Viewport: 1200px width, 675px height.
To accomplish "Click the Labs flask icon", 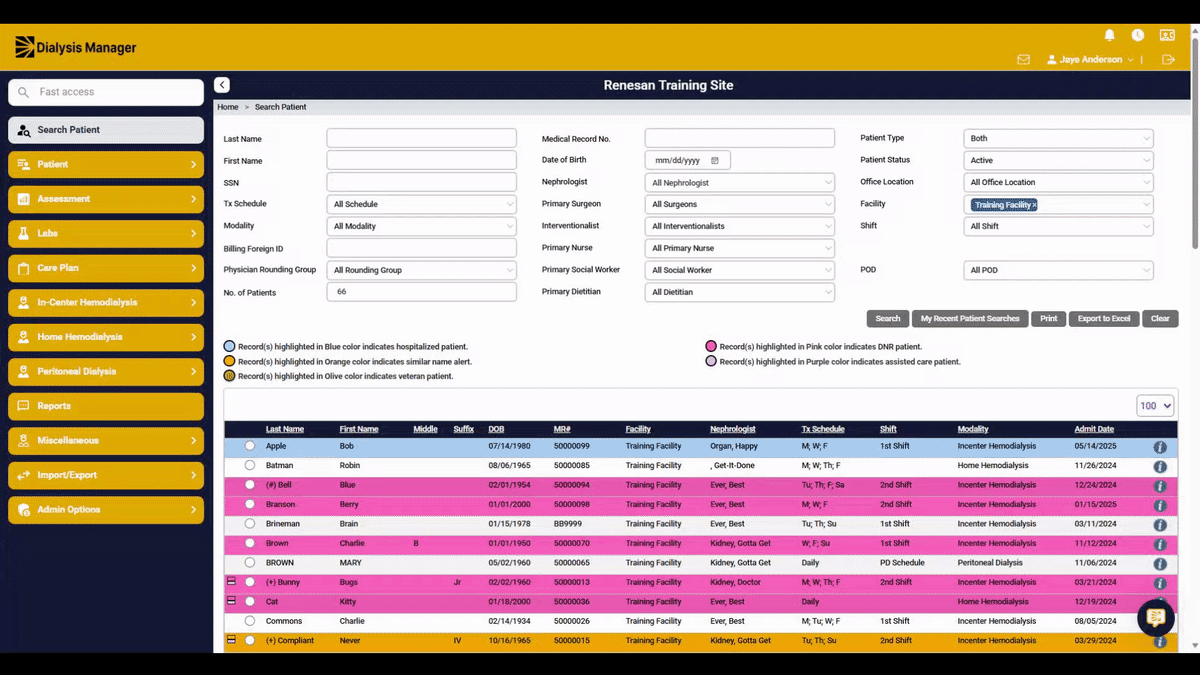I will tap(22, 233).
